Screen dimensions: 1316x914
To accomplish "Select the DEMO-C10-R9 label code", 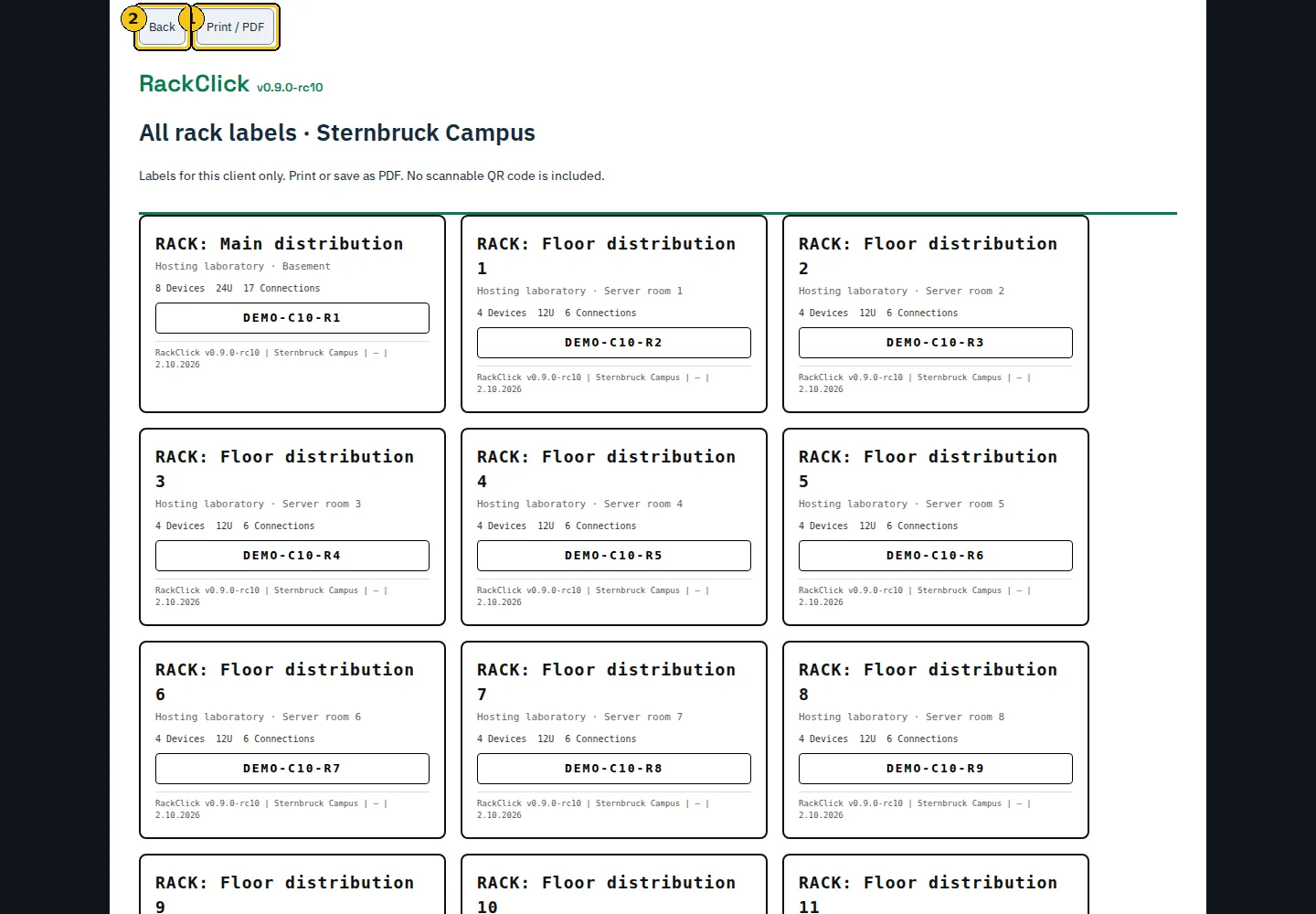I will 936,769.
